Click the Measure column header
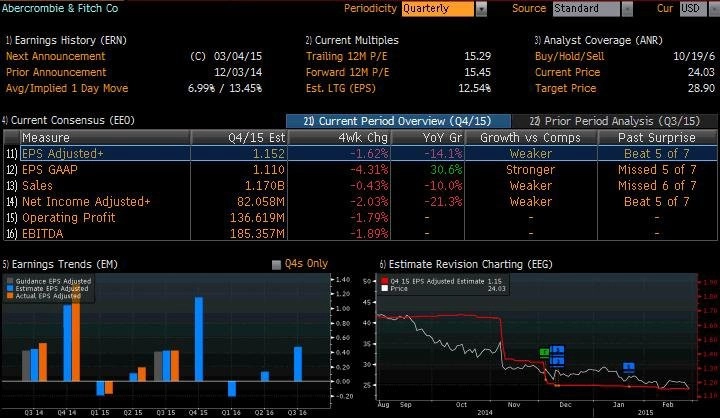Viewport: 720px width, 418px height. coord(104,137)
